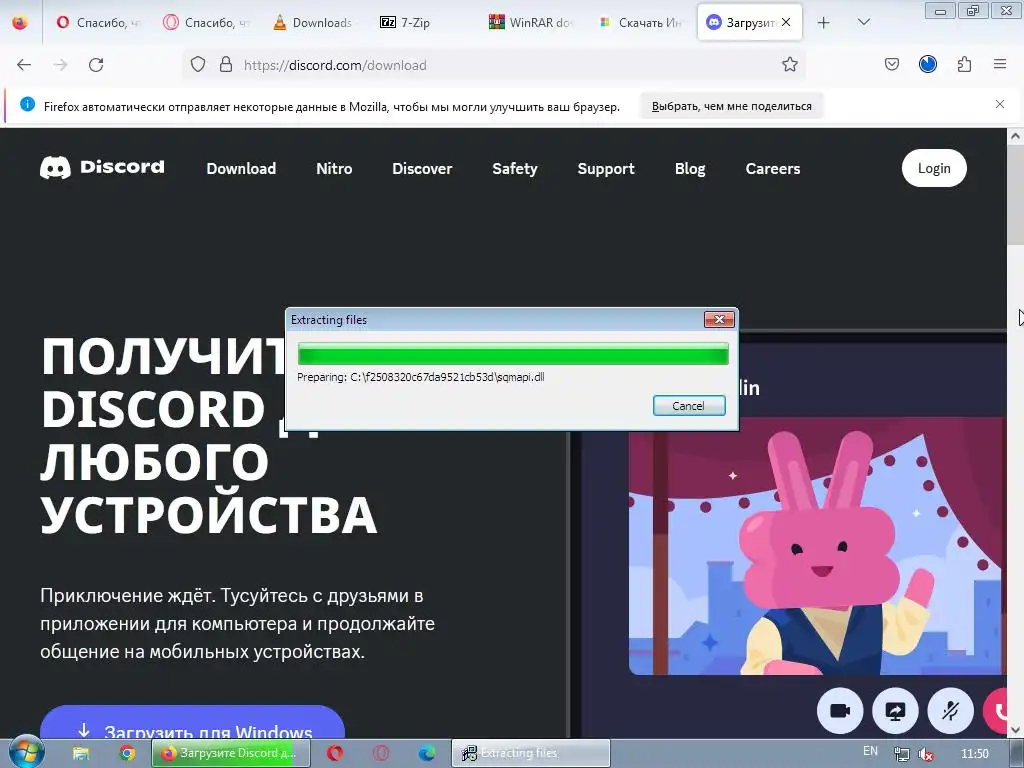Image resolution: width=1024 pixels, height=768 pixels.
Task: Bookmark this page with the star icon
Action: (790, 64)
